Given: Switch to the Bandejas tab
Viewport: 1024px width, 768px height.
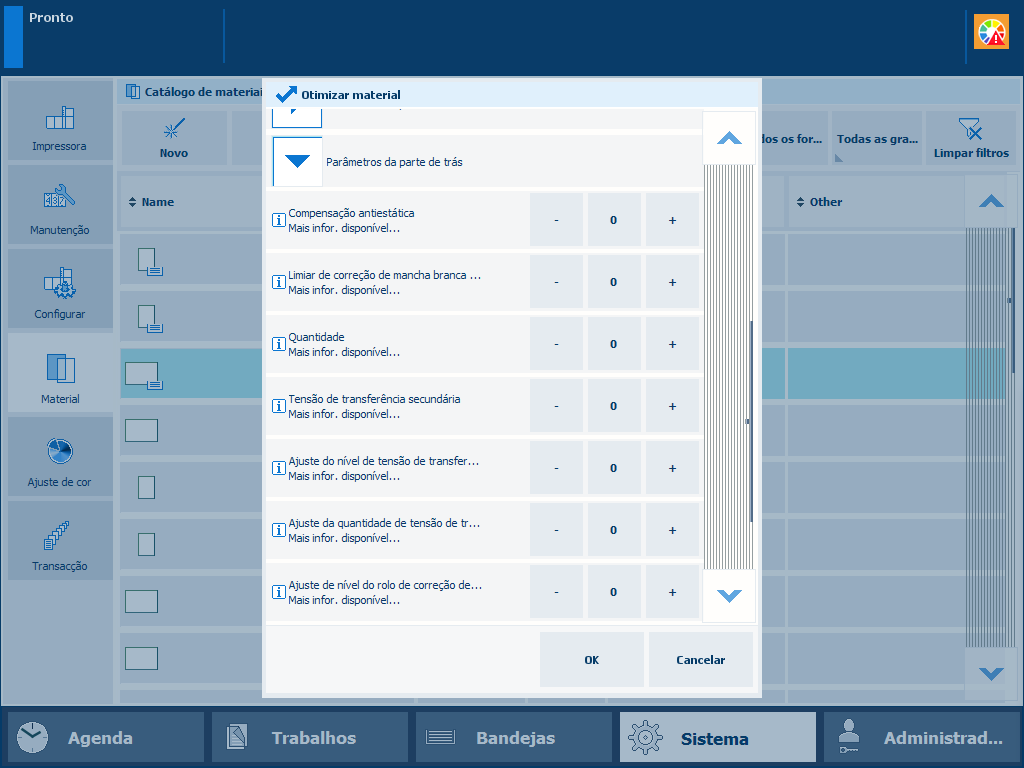Looking at the screenshot, I should tap(513, 737).
